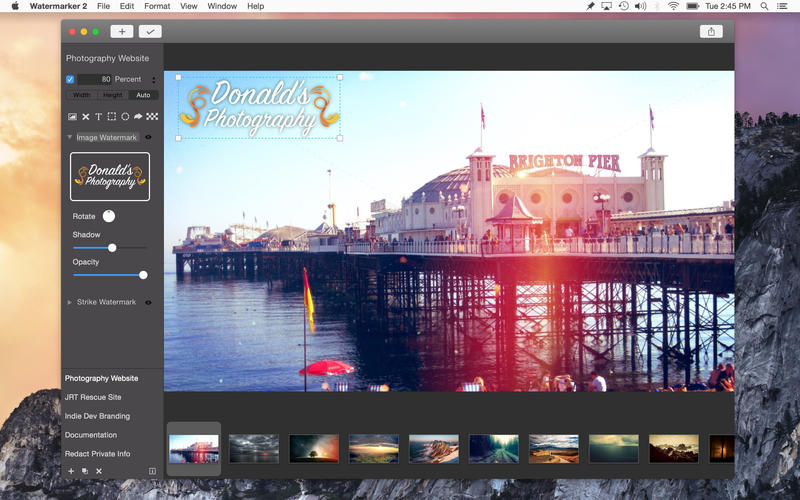This screenshot has height=500, width=800.
Task: Click the checkerboard pattern tool
Action: click(x=152, y=117)
